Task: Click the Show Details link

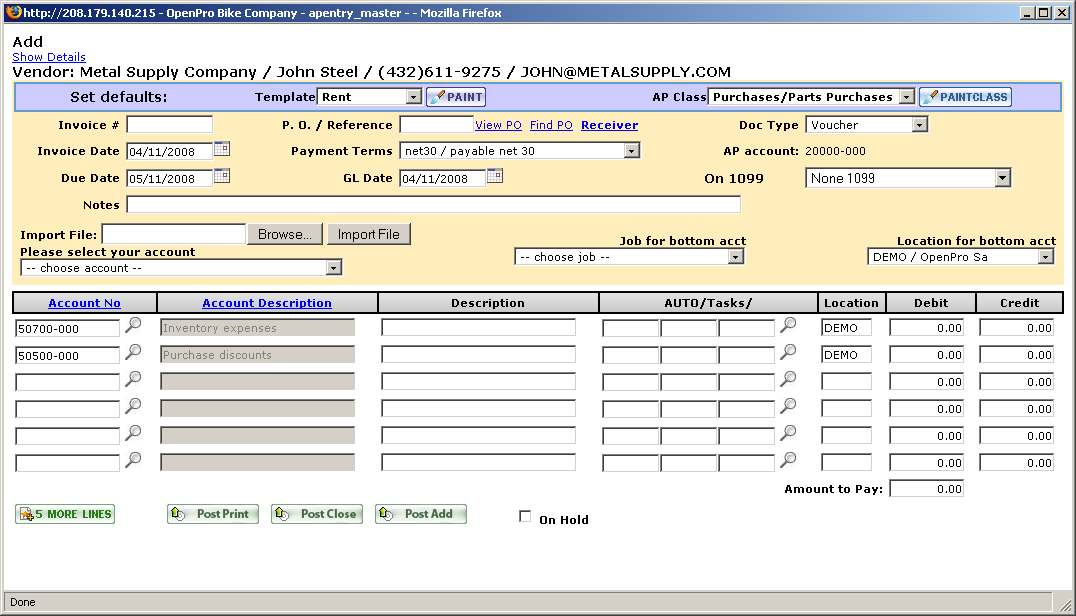Action: (x=49, y=57)
